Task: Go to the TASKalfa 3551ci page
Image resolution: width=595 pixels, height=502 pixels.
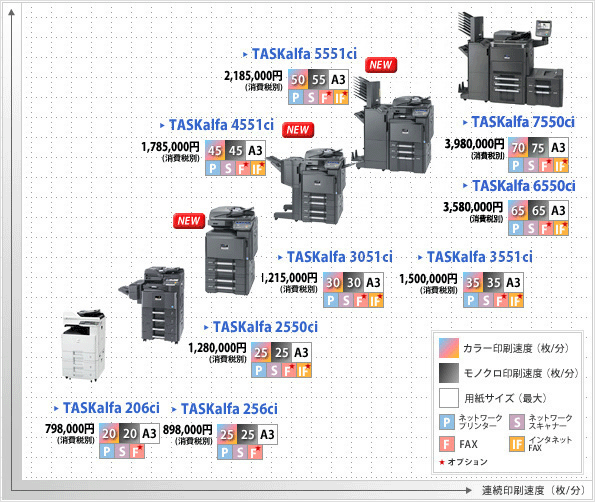Action: pos(480,257)
